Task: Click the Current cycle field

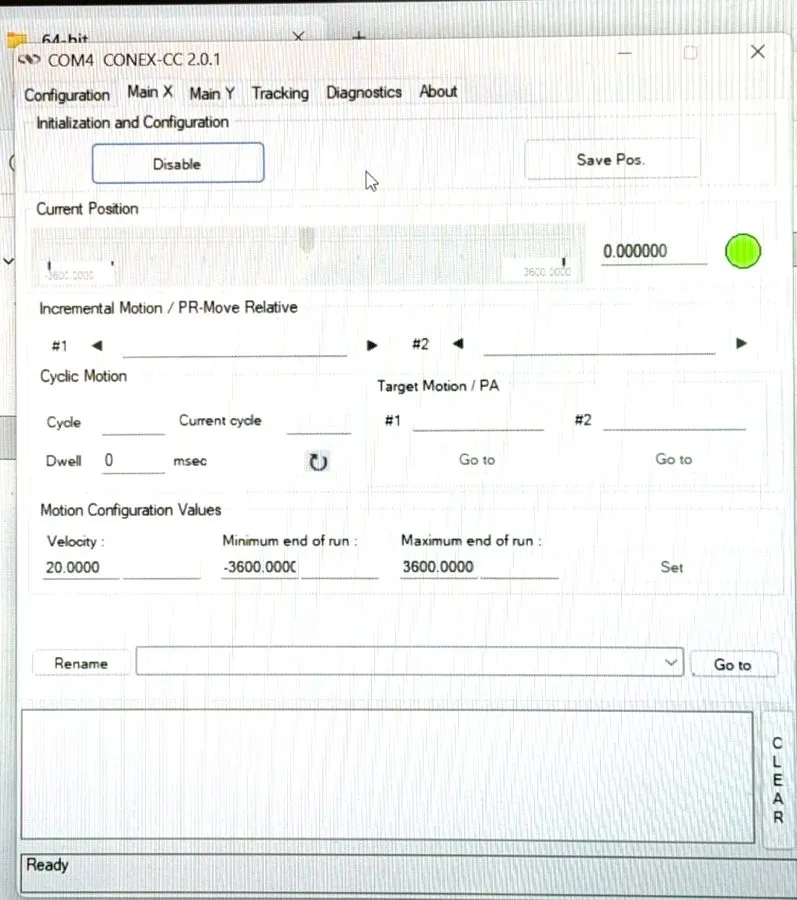Action: pyautogui.click(x=318, y=422)
